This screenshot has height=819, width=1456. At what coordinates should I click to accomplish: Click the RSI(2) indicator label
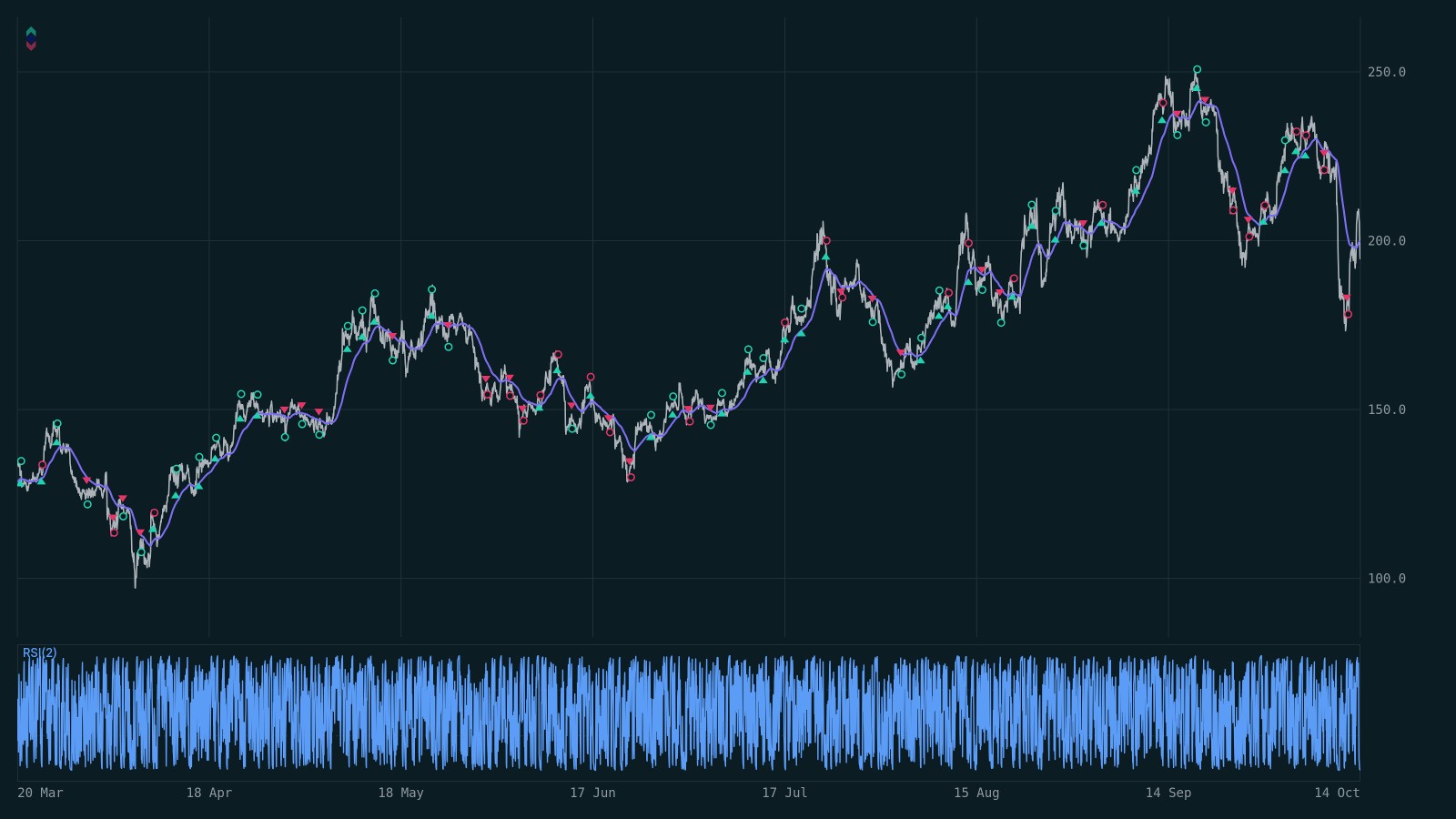click(39, 653)
